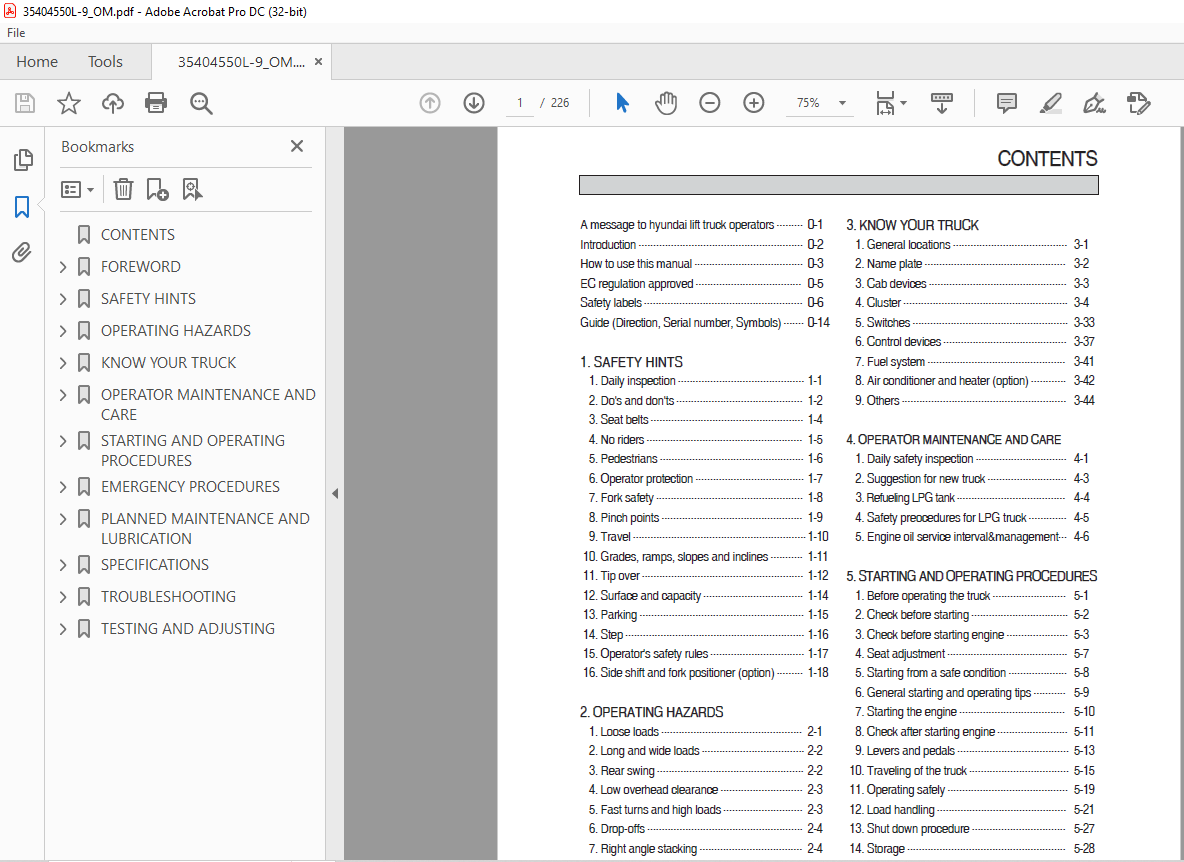Expand the SPECIFICATIONS bookmark
This screenshot has height=862, width=1184.
(x=63, y=565)
